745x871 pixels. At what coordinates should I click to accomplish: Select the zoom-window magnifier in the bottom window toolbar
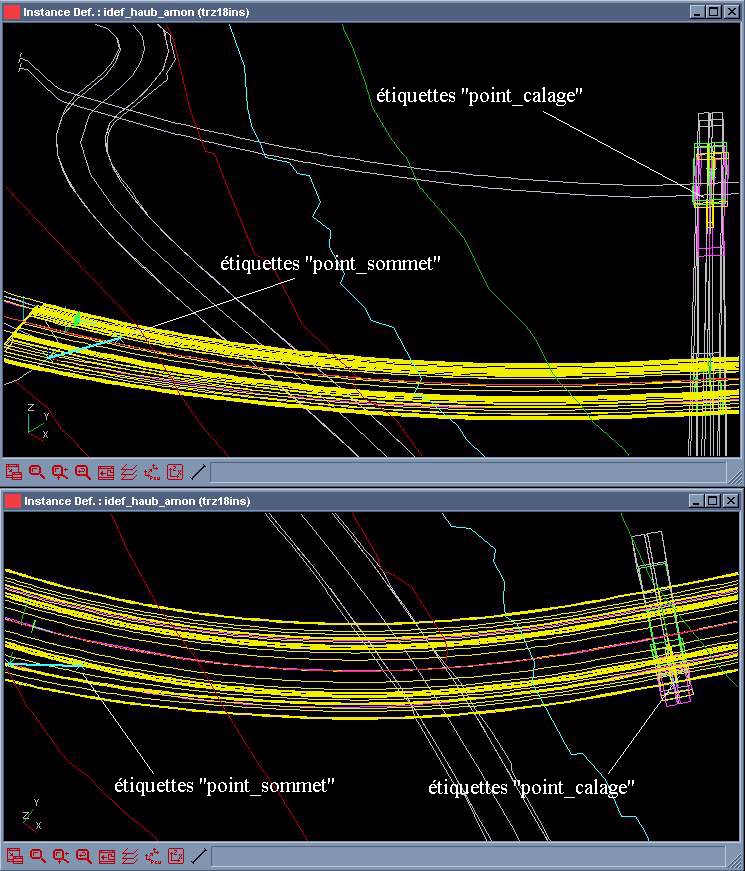(x=37, y=856)
